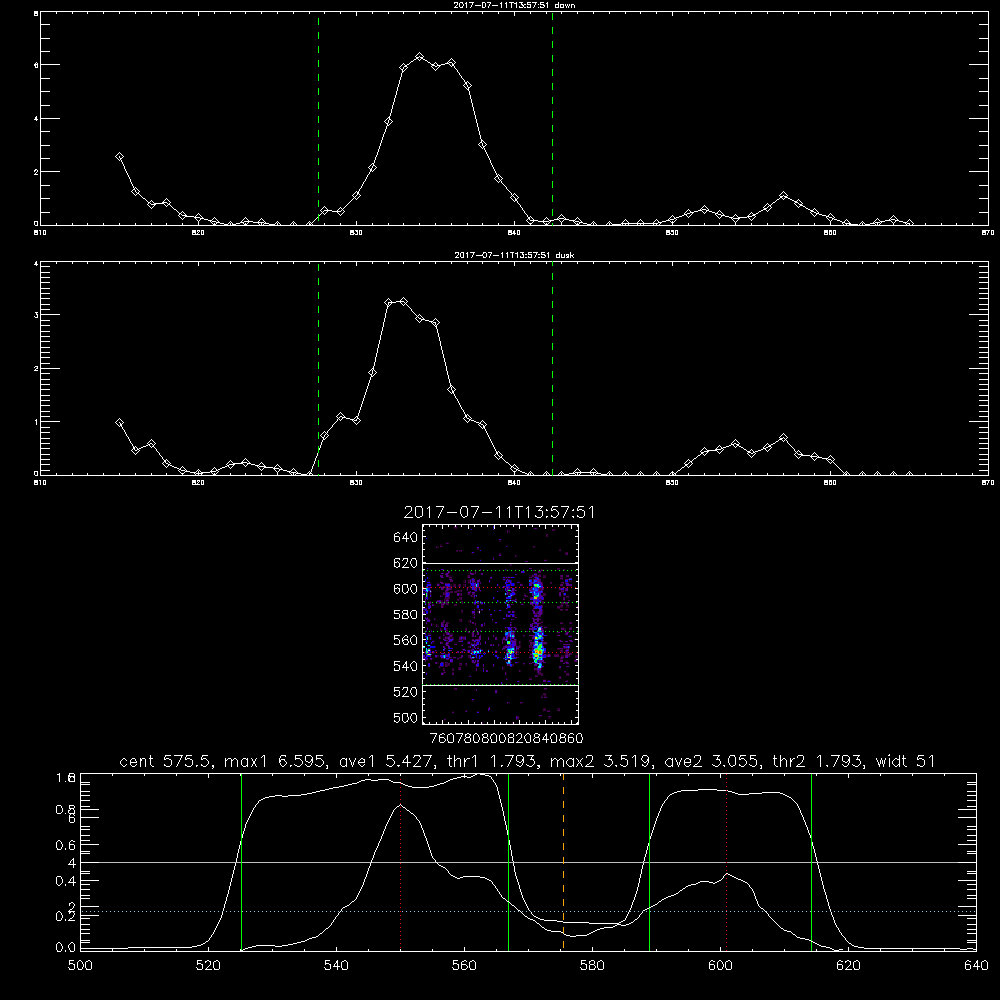Click the '620' x-axis label of bottom plot
1000x1000 pixels.
coord(848,966)
